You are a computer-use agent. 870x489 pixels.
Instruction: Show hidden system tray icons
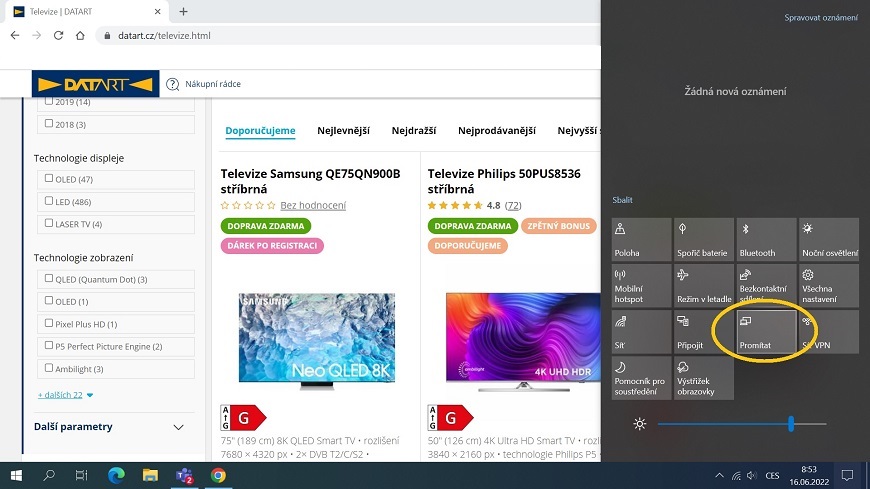(x=719, y=476)
